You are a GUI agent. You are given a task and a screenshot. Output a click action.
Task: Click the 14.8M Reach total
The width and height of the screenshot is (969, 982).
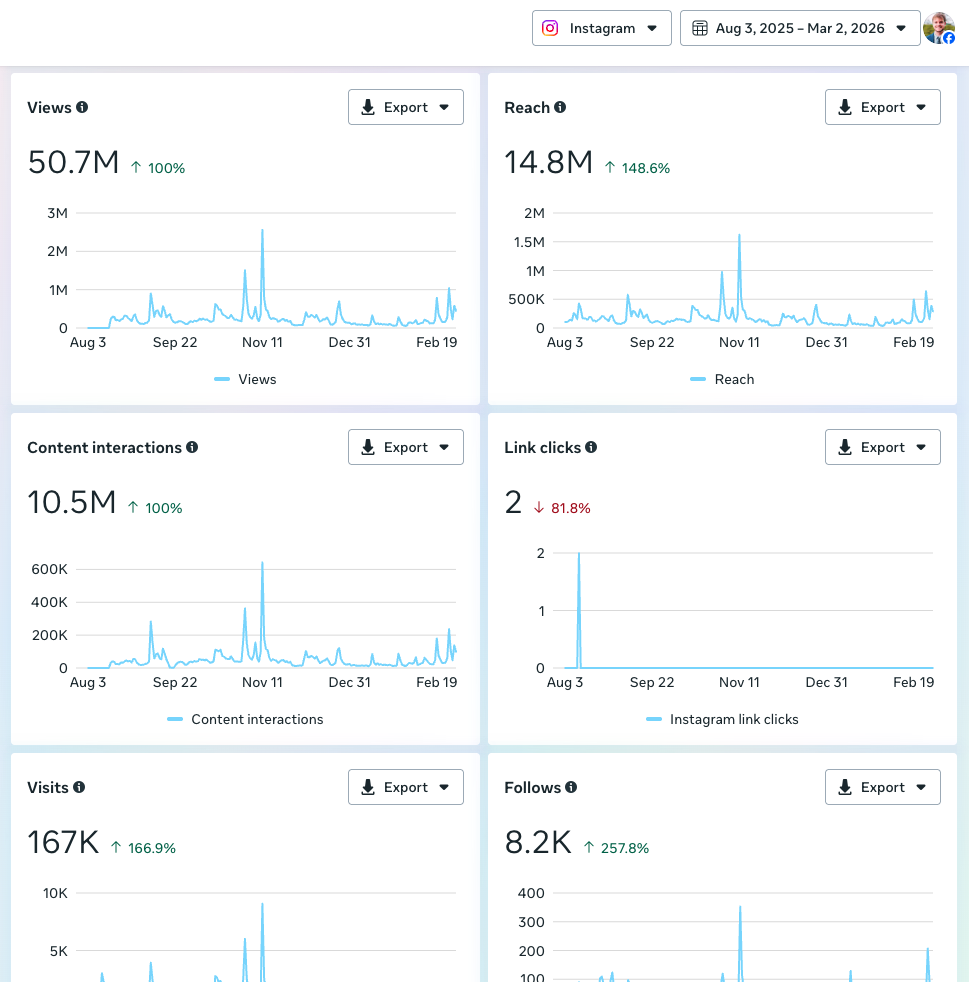549,162
